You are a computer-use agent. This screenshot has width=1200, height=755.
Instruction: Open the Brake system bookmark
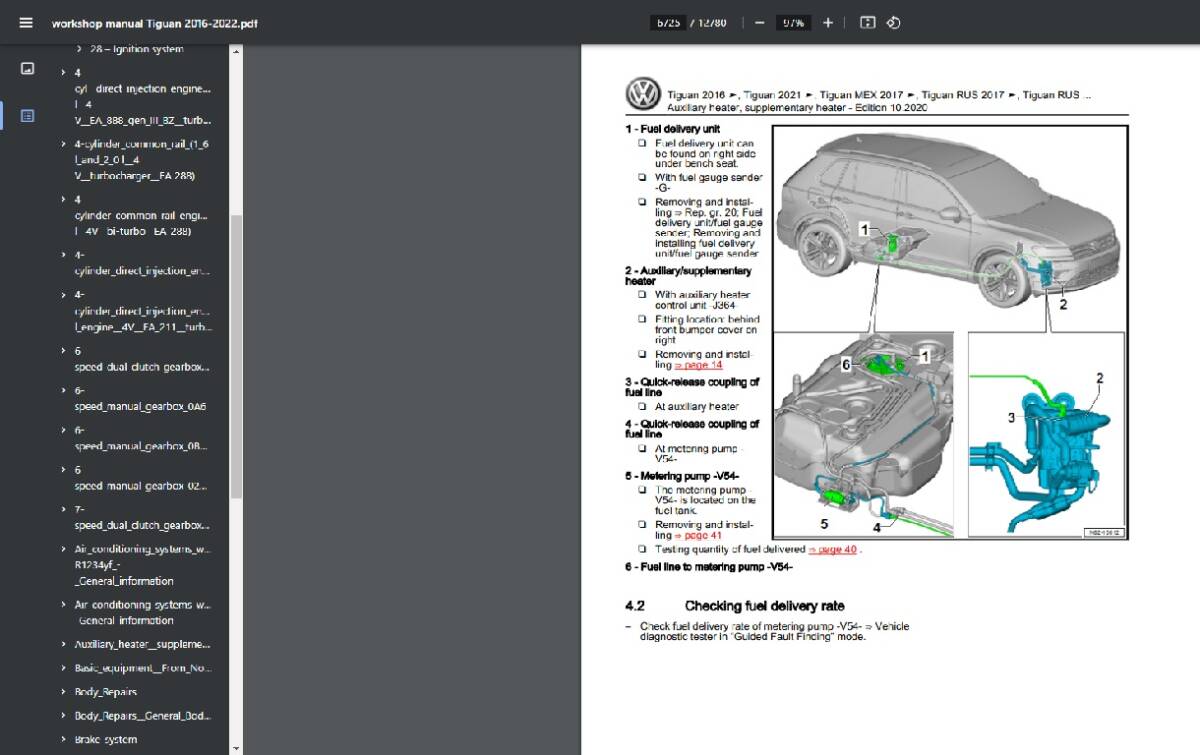pyautogui.click(x=106, y=740)
